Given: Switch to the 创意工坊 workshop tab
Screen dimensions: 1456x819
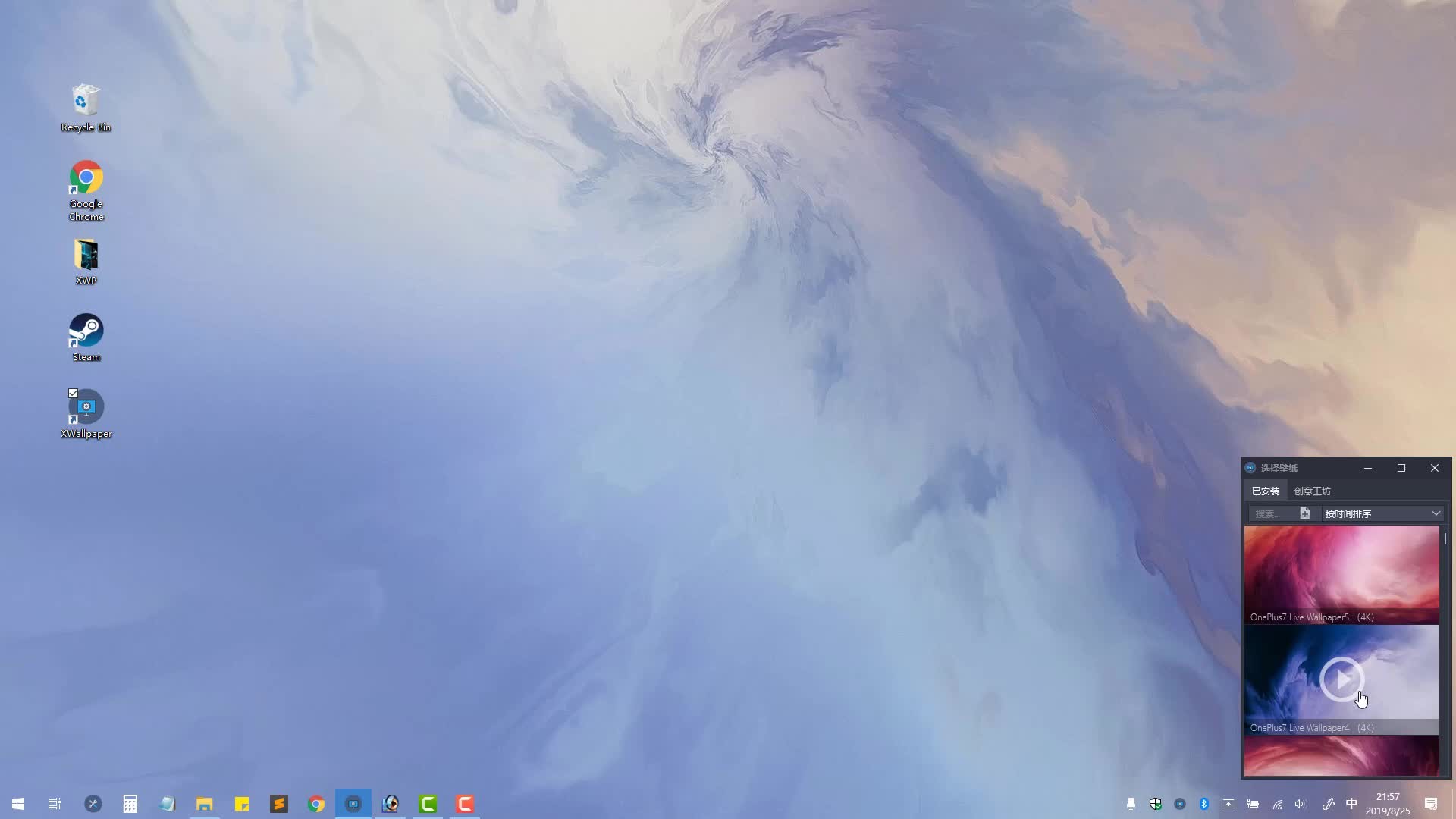Looking at the screenshot, I should point(1312,491).
